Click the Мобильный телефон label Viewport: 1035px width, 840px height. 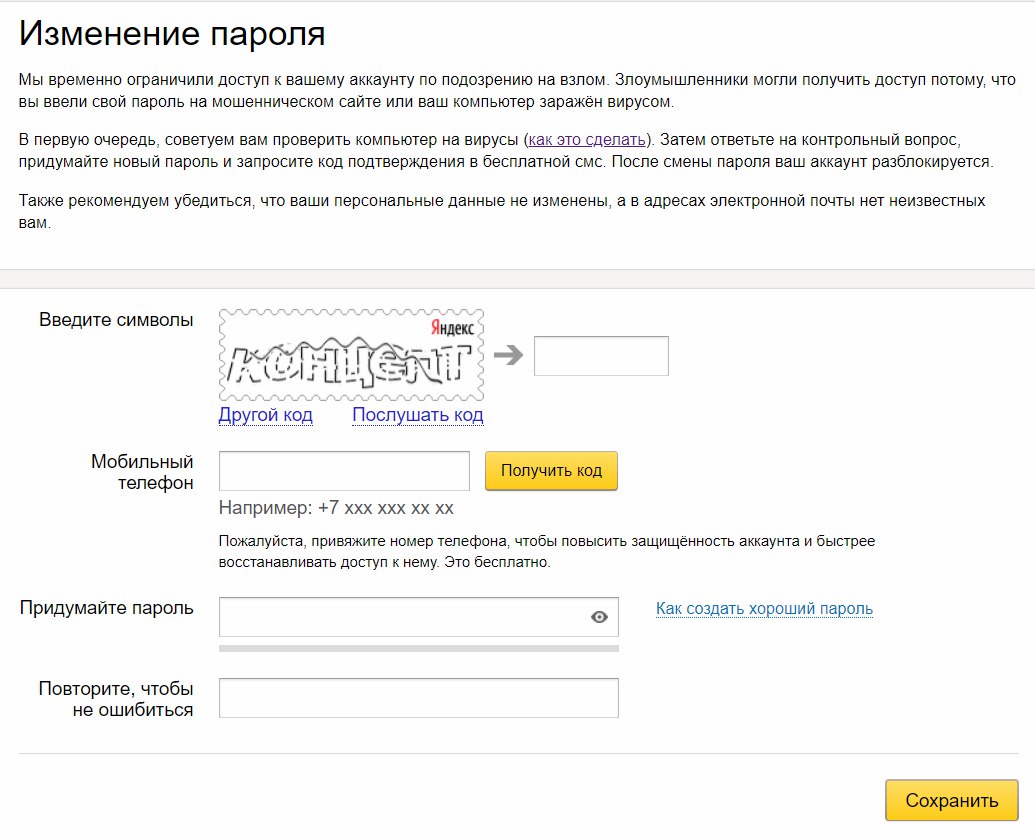[142, 472]
